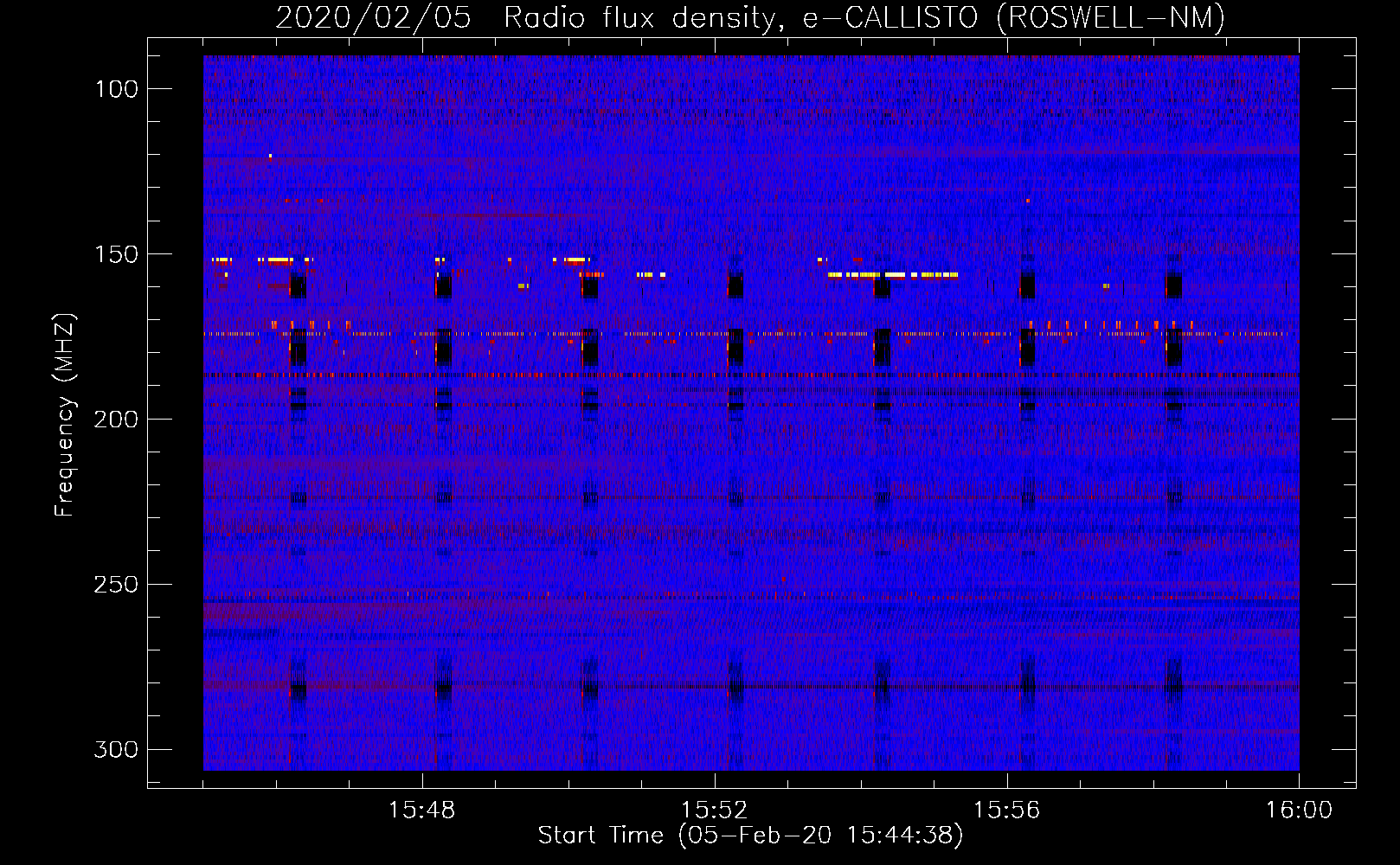This screenshot has width=1400, height=865.
Task: Click the 250 frequency tick label
Action: [x=115, y=585]
